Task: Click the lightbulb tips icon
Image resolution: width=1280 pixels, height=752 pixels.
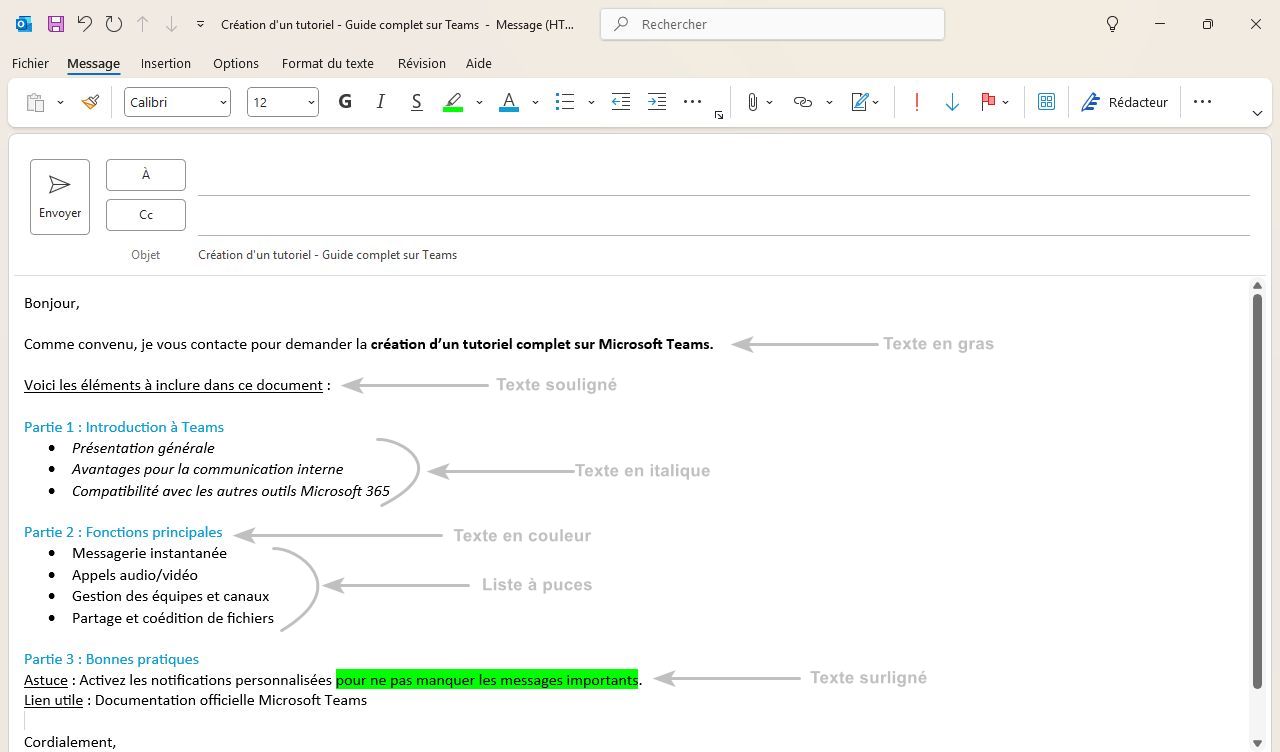Action: click(1112, 24)
